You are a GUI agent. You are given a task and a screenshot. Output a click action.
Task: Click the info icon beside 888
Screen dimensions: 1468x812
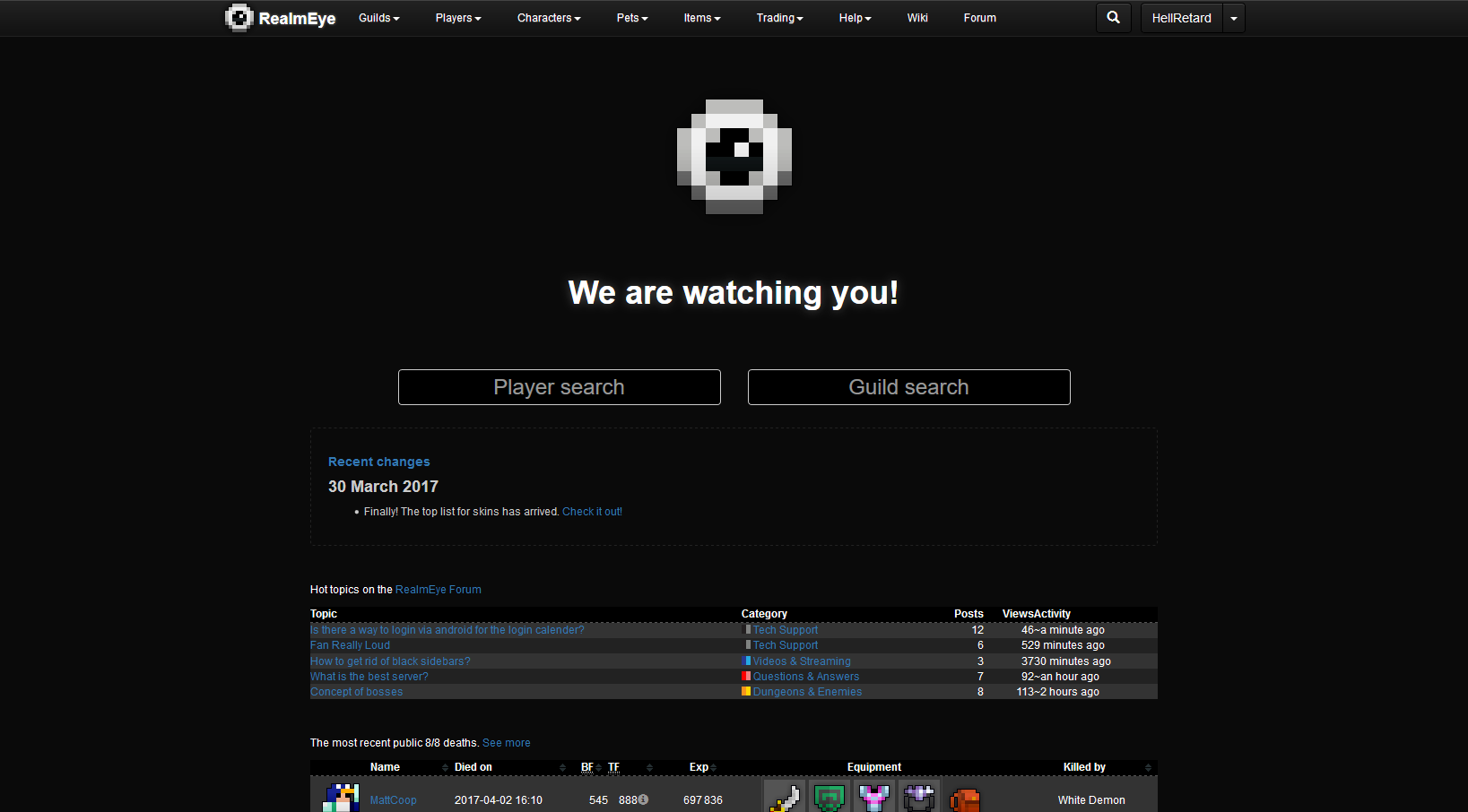(x=643, y=799)
